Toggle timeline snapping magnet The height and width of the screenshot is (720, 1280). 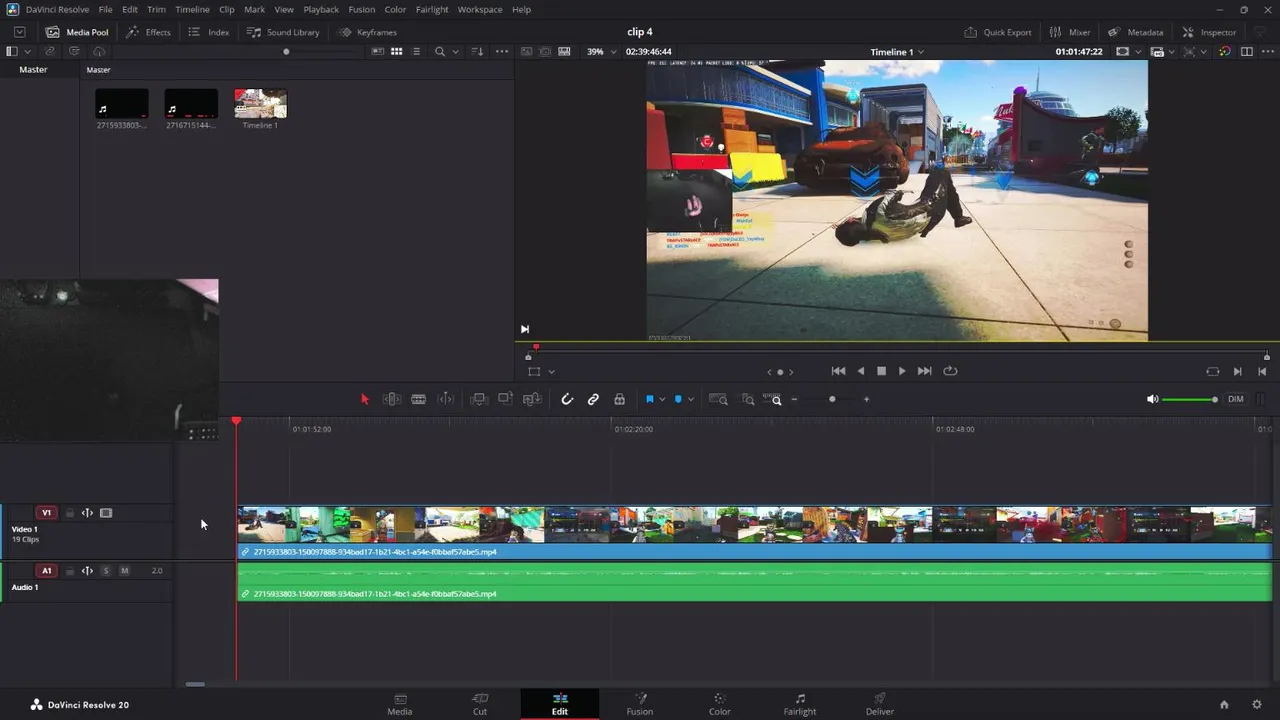click(x=567, y=399)
